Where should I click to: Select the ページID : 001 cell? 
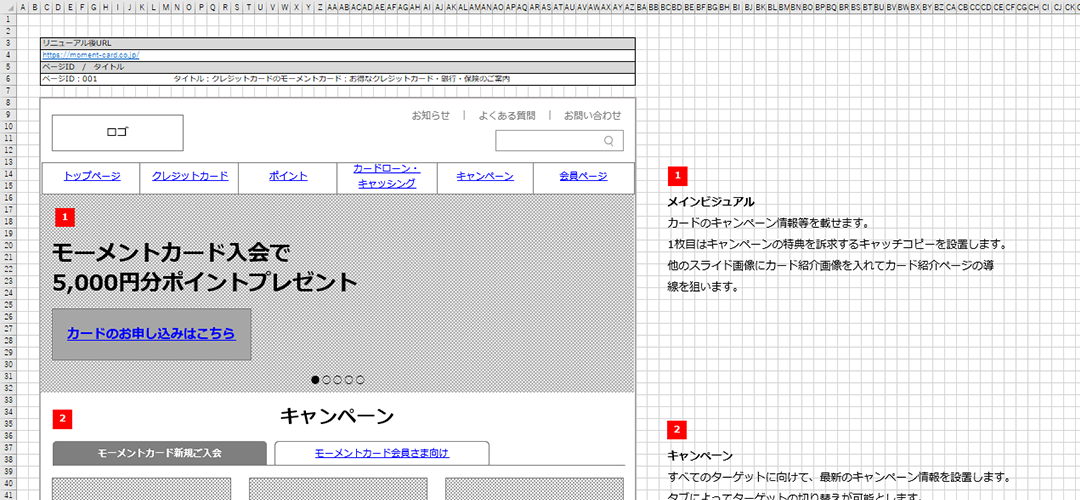(x=70, y=79)
